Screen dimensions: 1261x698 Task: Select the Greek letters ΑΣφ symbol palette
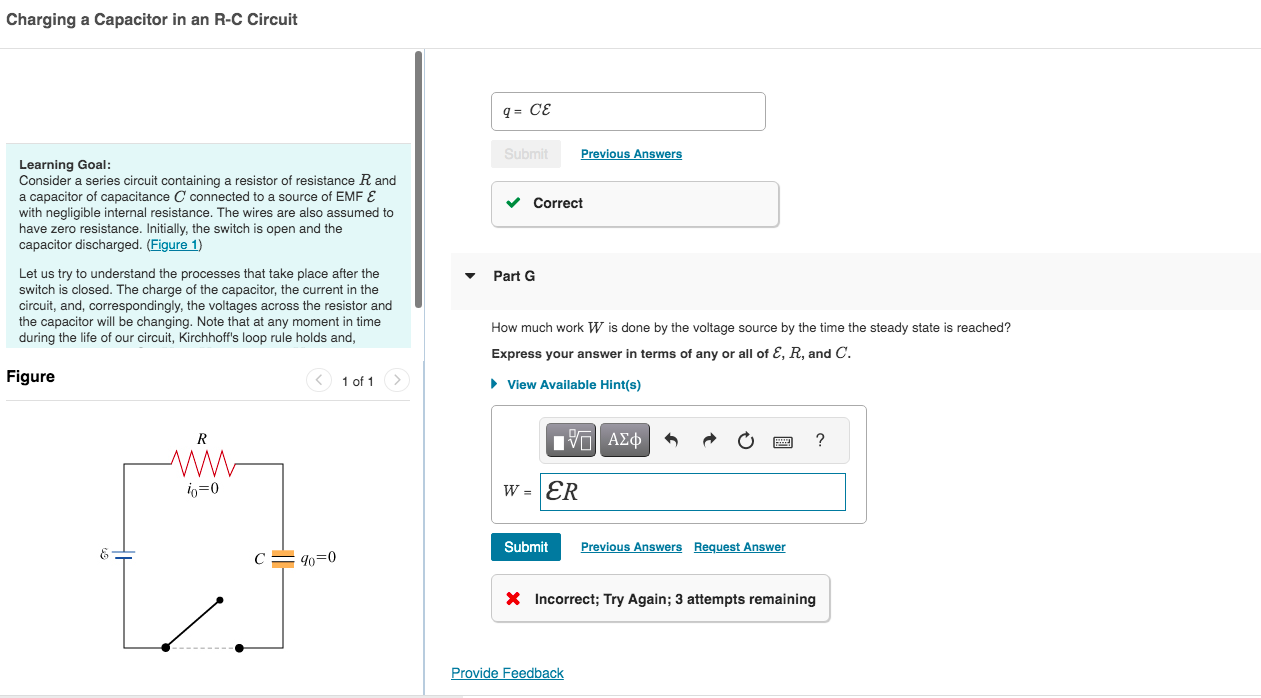625,440
